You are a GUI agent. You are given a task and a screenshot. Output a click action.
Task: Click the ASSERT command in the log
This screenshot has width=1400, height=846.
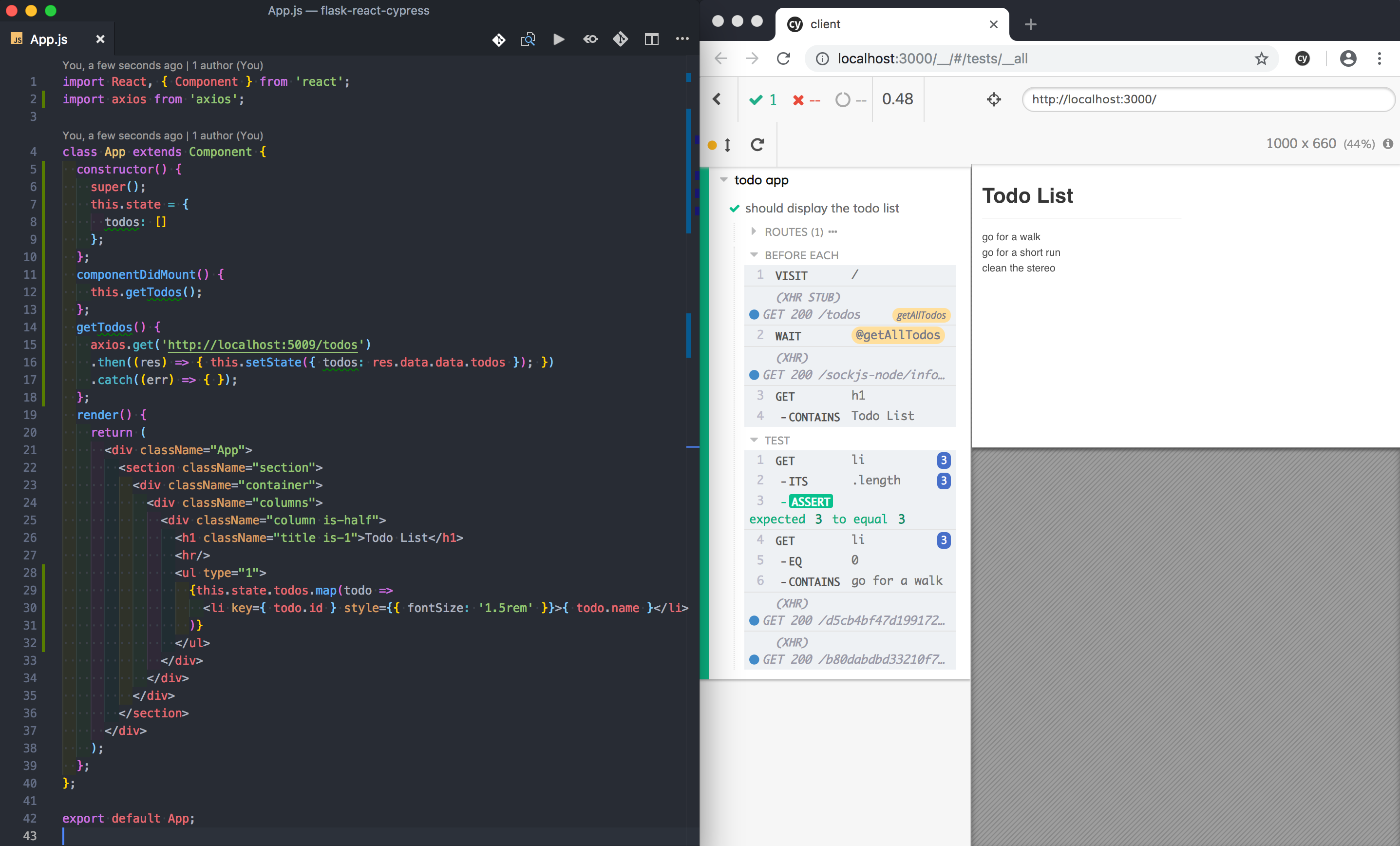(x=810, y=501)
